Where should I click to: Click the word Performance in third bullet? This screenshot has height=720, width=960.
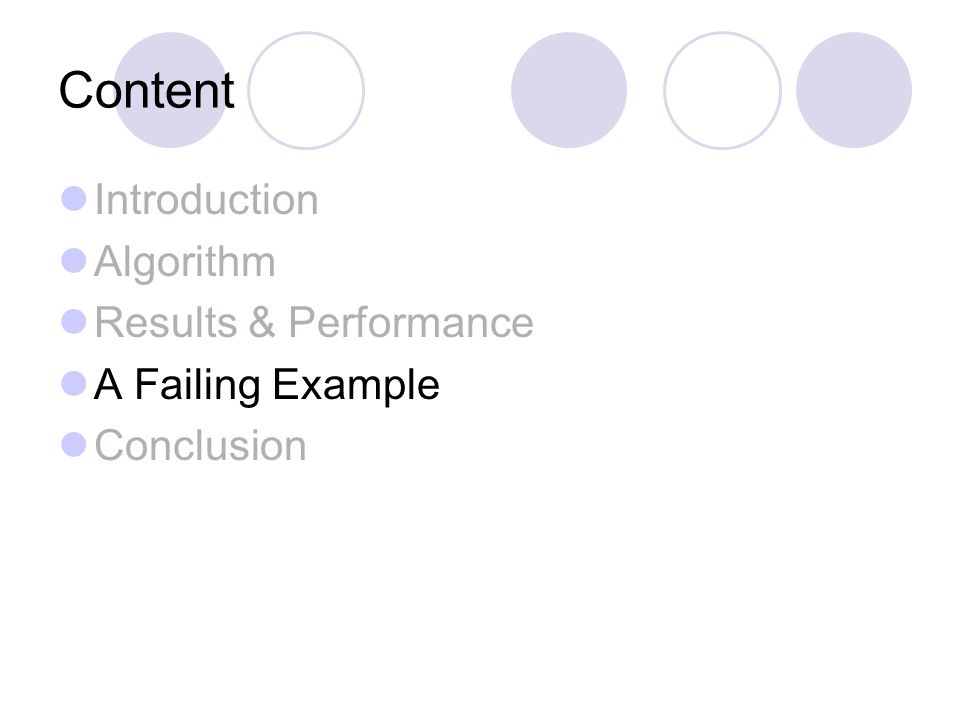(x=411, y=322)
